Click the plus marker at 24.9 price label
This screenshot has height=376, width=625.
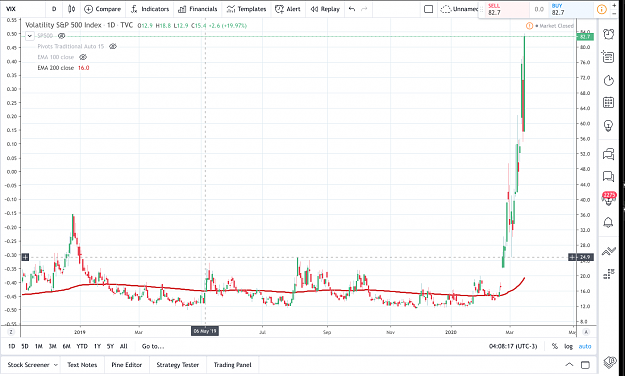(x=572, y=257)
